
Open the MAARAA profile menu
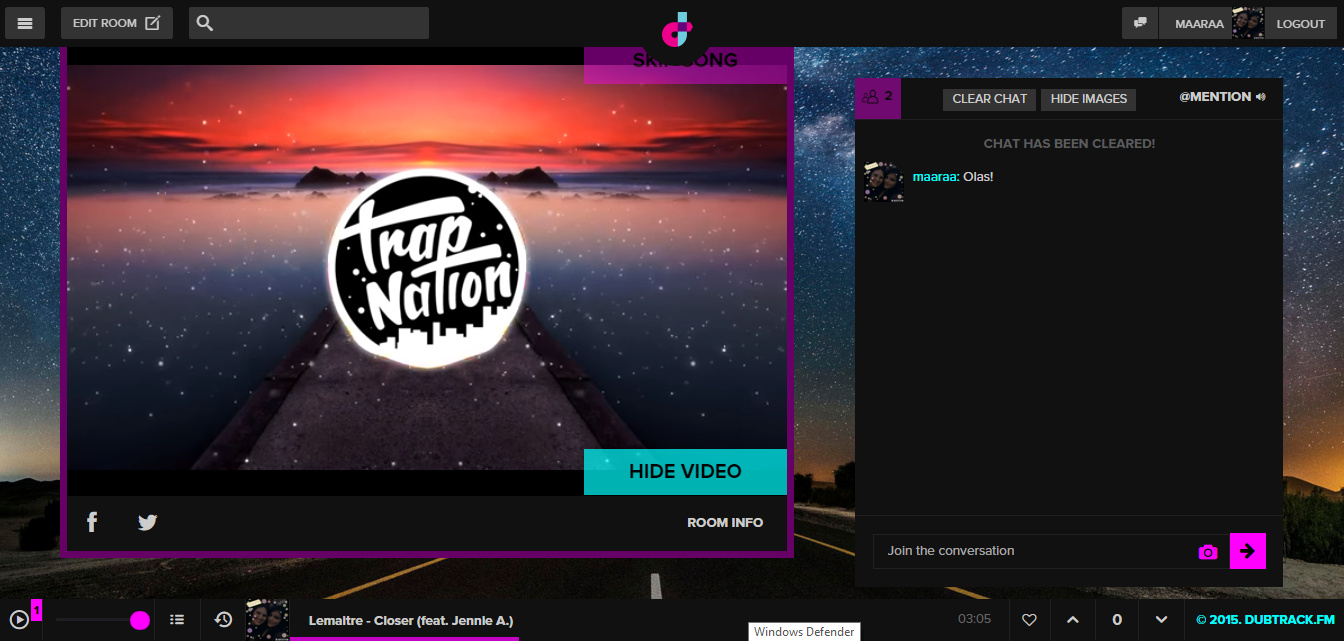(1199, 23)
